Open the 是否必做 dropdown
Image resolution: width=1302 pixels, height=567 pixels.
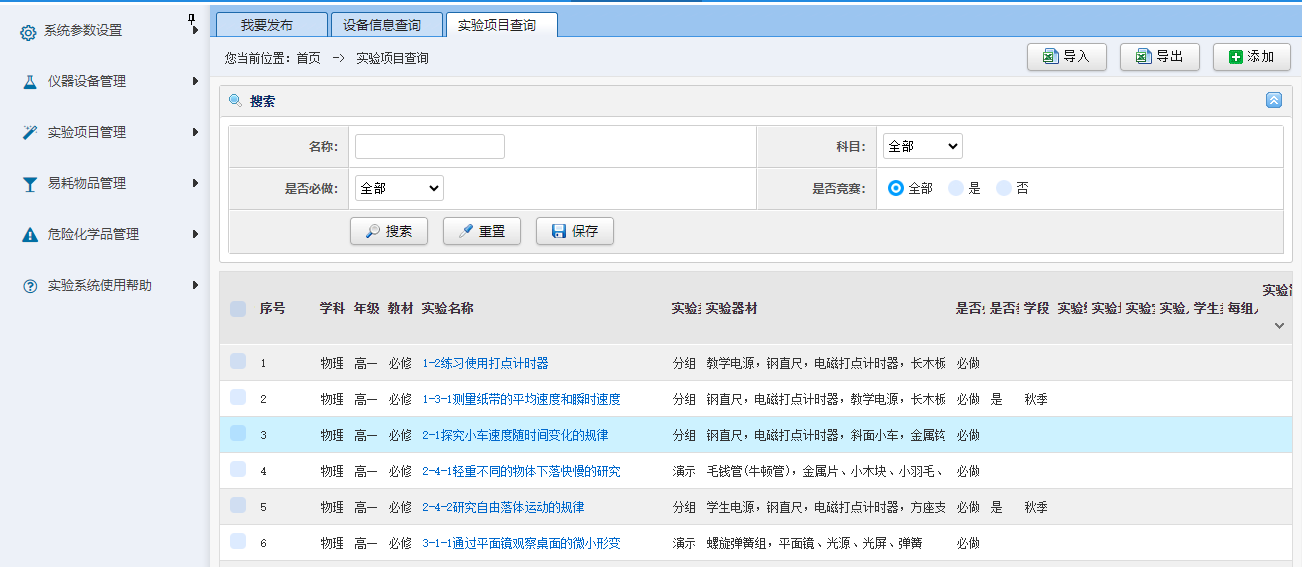pyautogui.click(x=399, y=188)
